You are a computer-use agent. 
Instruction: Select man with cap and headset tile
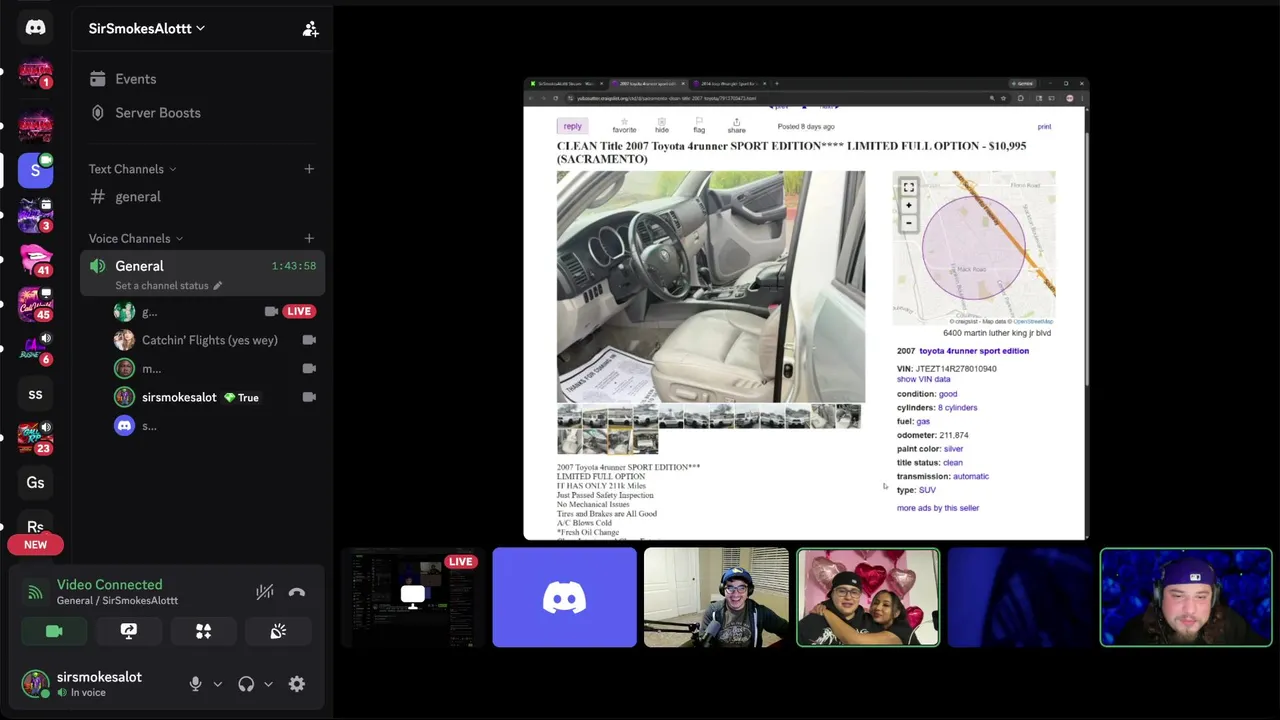(1186, 597)
